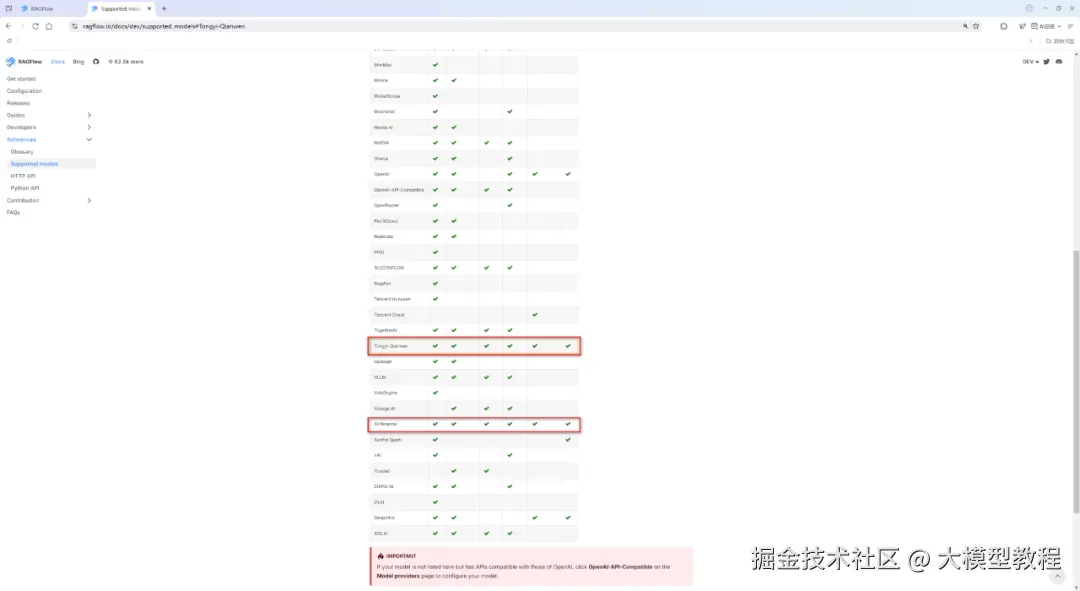Screen dimensions: 1080x591
Task: Click the ModelScope row label
Action: 386,96
